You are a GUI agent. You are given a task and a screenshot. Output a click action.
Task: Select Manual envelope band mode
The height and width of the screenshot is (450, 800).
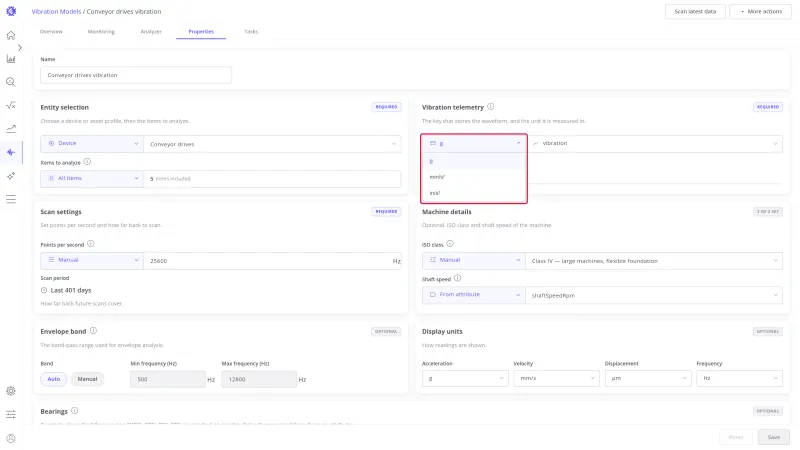(x=87, y=379)
